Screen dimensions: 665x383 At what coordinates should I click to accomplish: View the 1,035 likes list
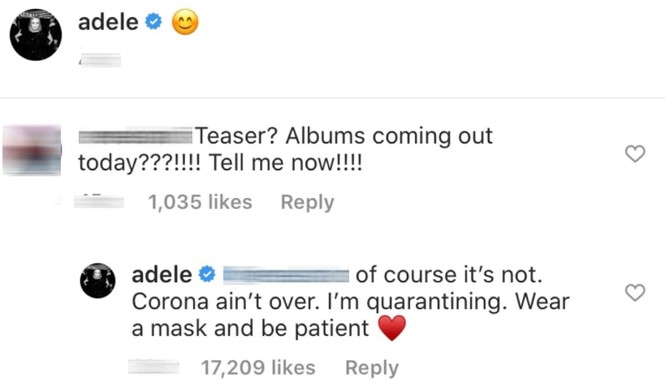(200, 202)
